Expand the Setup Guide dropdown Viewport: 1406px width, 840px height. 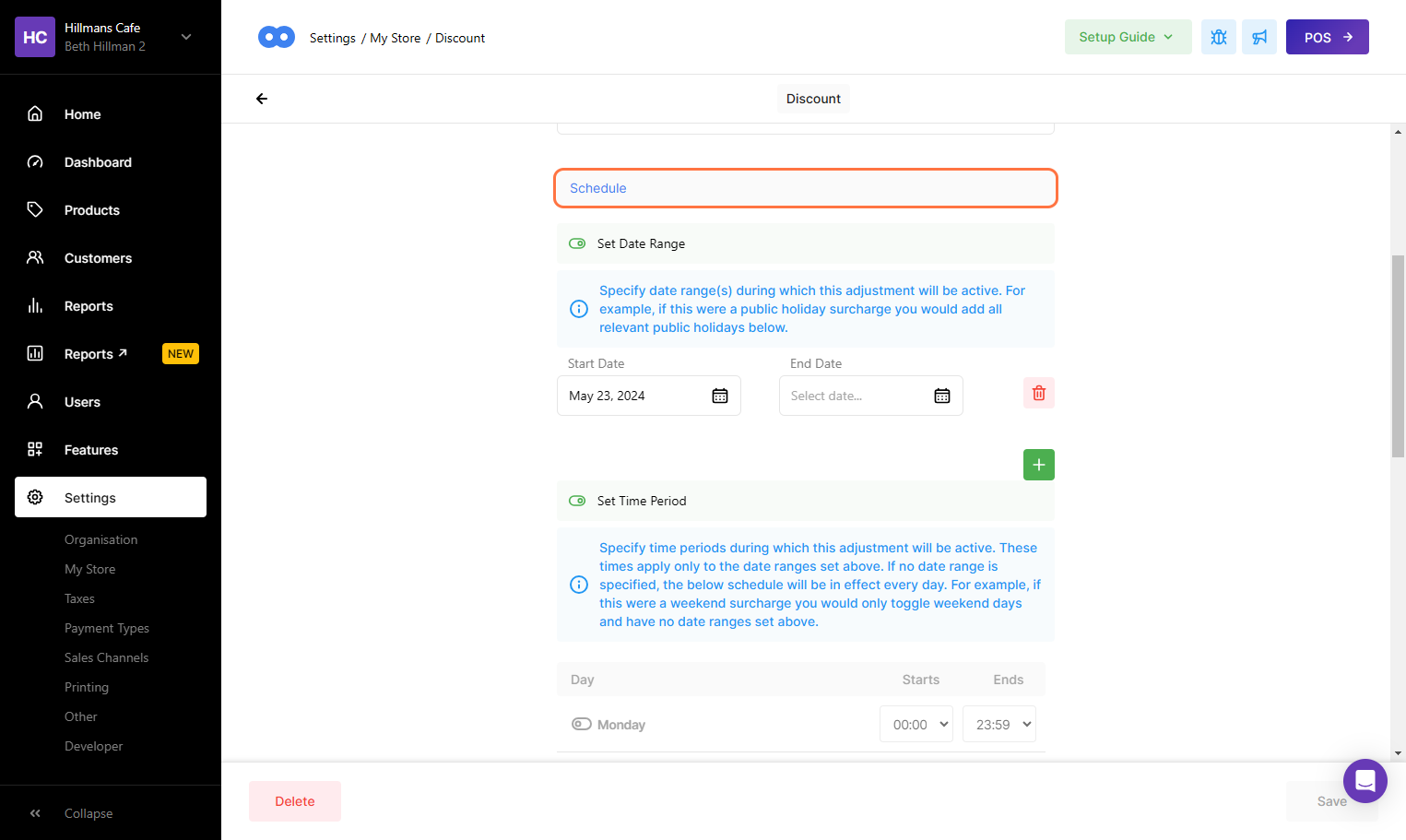(1127, 37)
